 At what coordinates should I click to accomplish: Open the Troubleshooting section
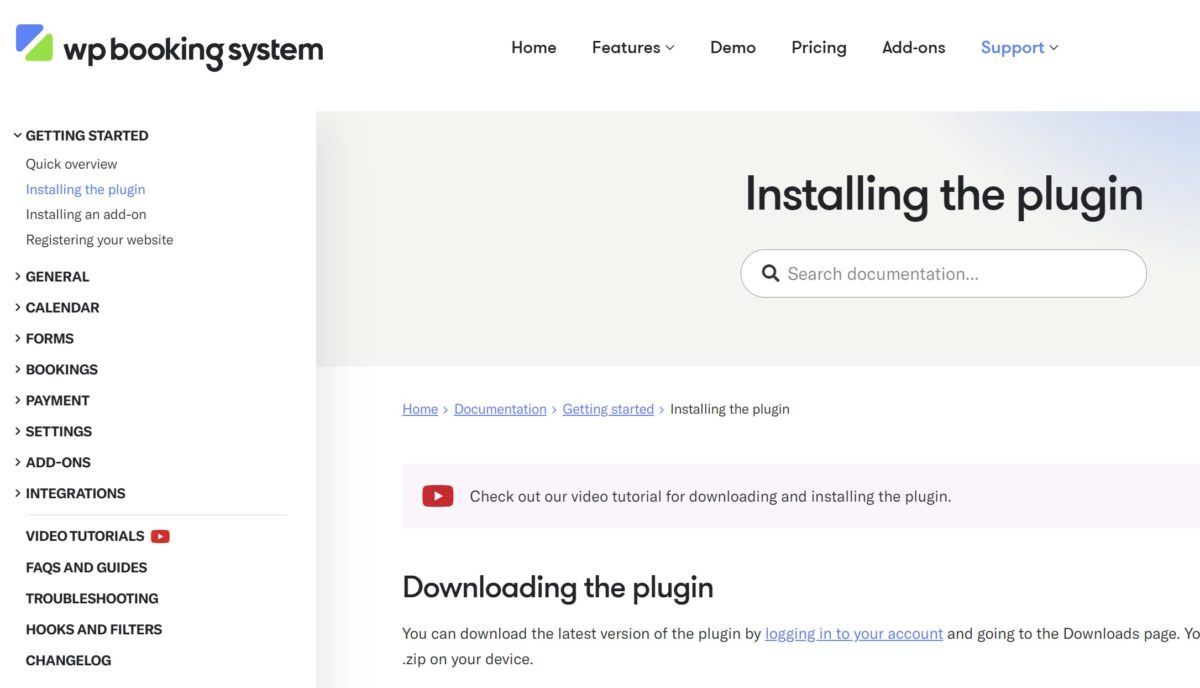pyautogui.click(x=91, y=598)
